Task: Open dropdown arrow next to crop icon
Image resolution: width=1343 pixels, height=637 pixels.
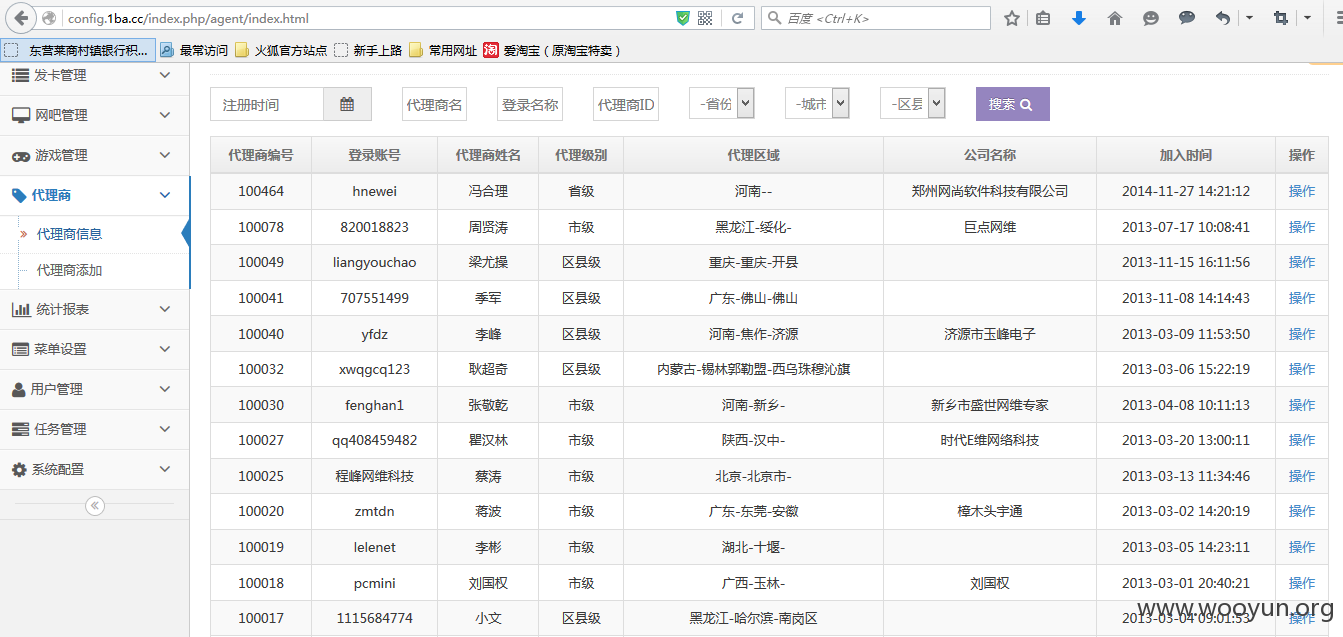Action: click(1307, 18)
